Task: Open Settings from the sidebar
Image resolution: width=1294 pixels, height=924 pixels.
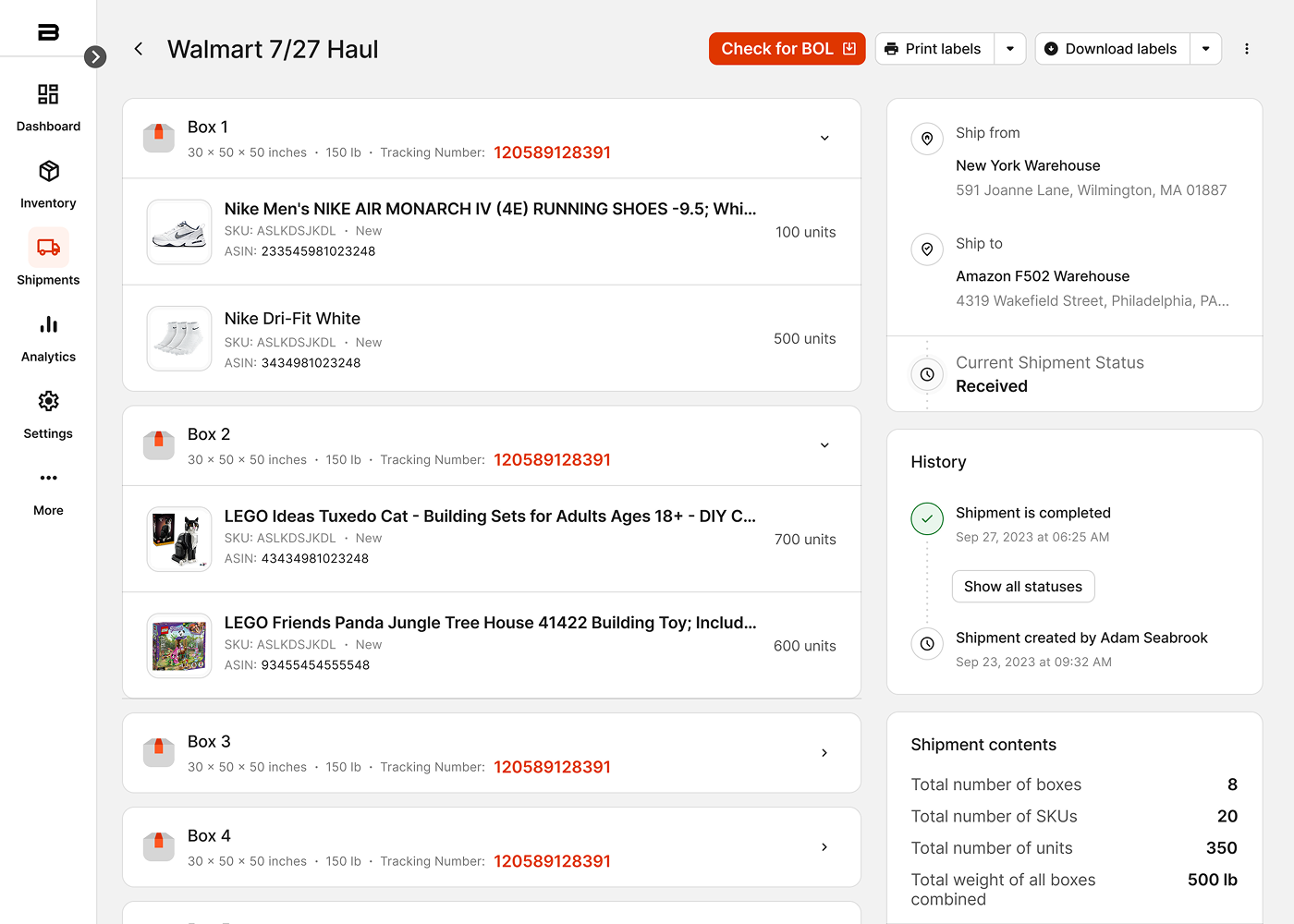Action: point(48,414)
